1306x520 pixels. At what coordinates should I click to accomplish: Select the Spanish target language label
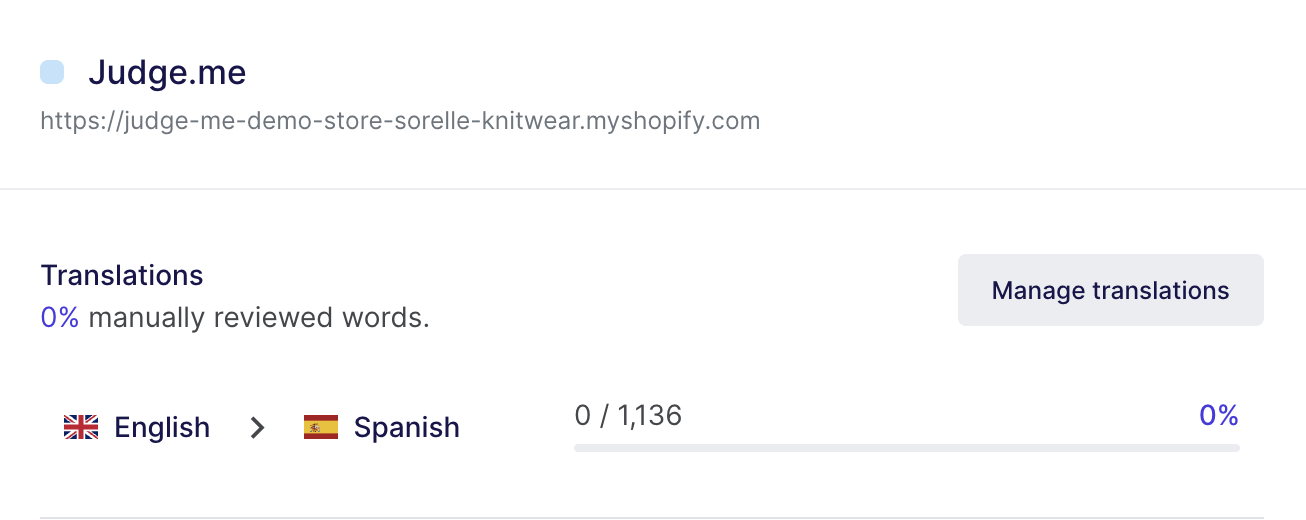tap(407, 428)
